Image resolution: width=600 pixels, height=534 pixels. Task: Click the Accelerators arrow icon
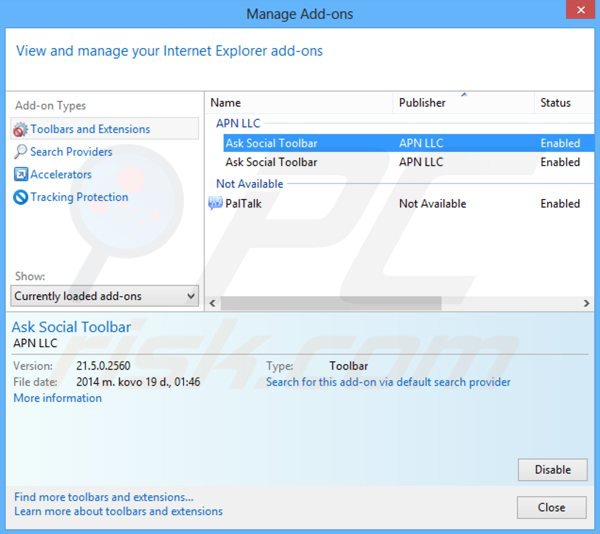point(21,174)
